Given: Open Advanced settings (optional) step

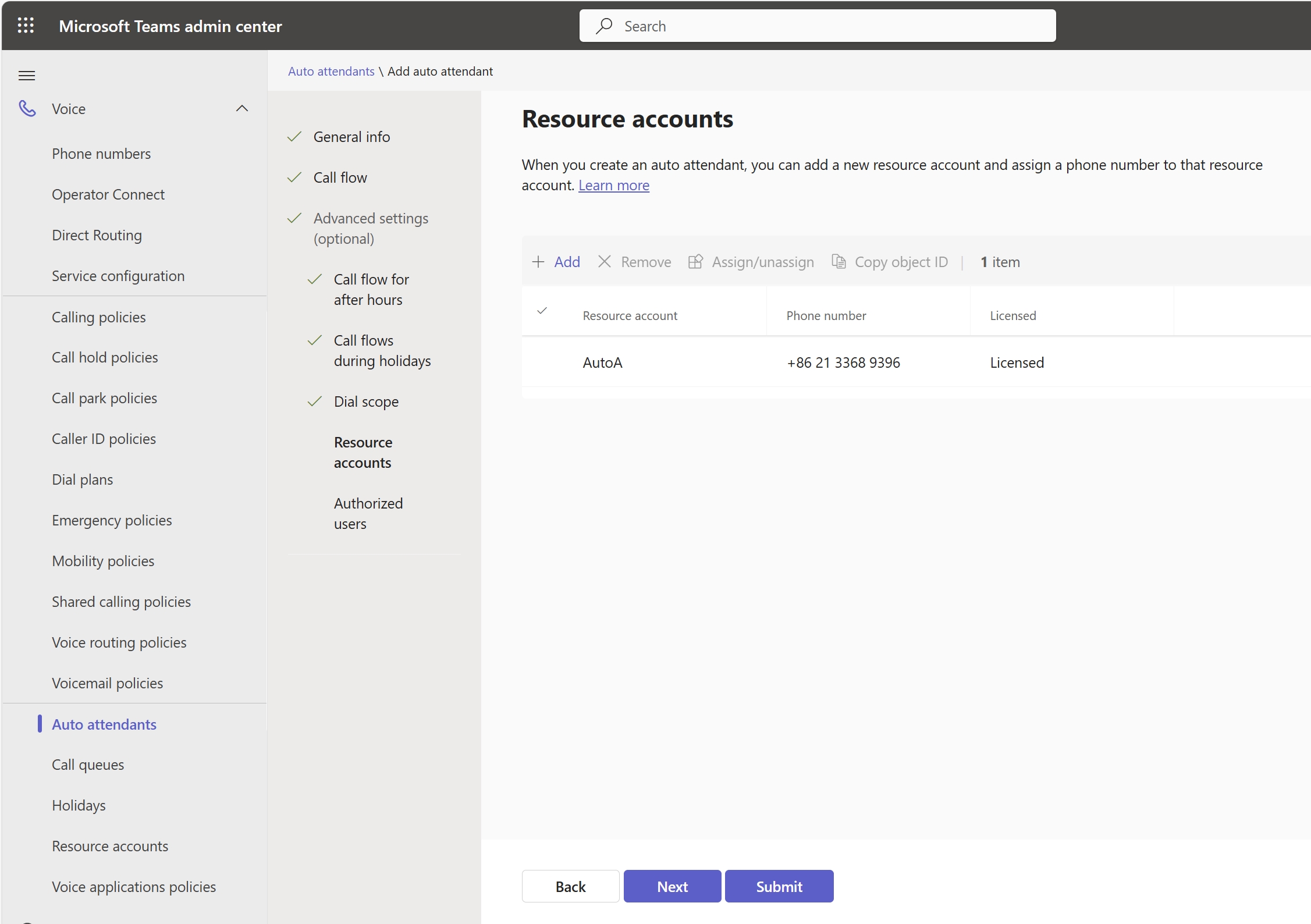Looking at the screenshot, I should click(371, 228).
